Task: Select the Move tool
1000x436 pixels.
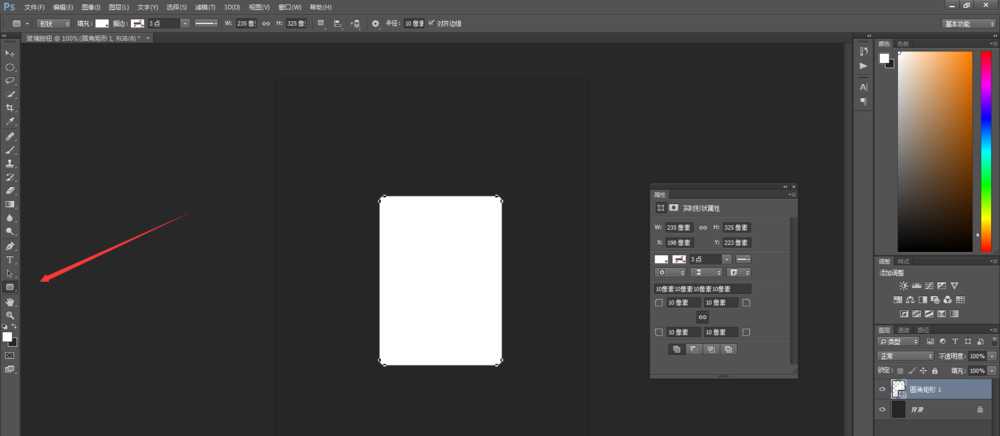Action: coord(10,52)
